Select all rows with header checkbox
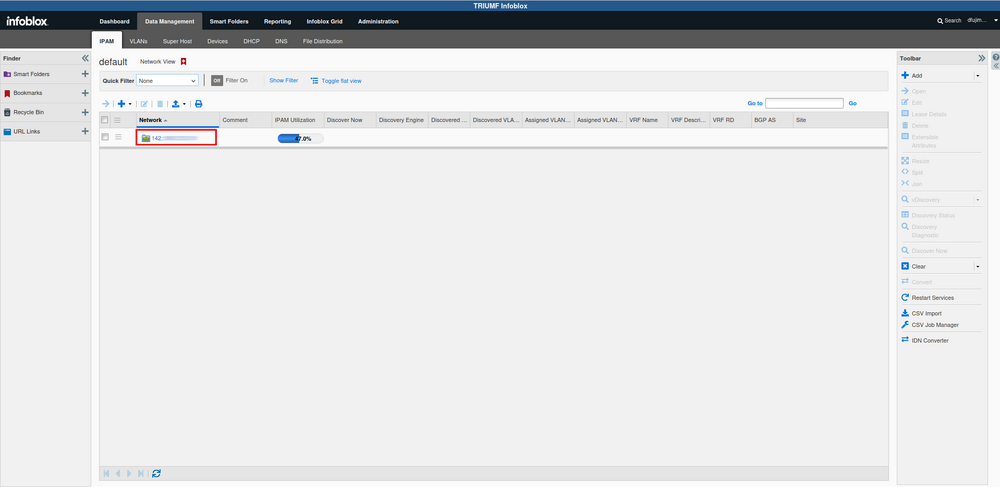Viewport: 1000px width, 487px height. pos(105,120)
